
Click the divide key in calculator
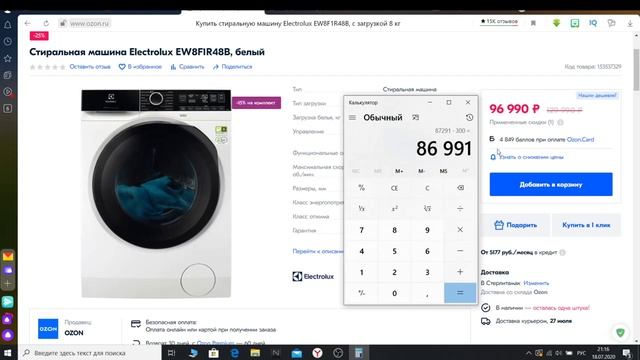[460, 209]
